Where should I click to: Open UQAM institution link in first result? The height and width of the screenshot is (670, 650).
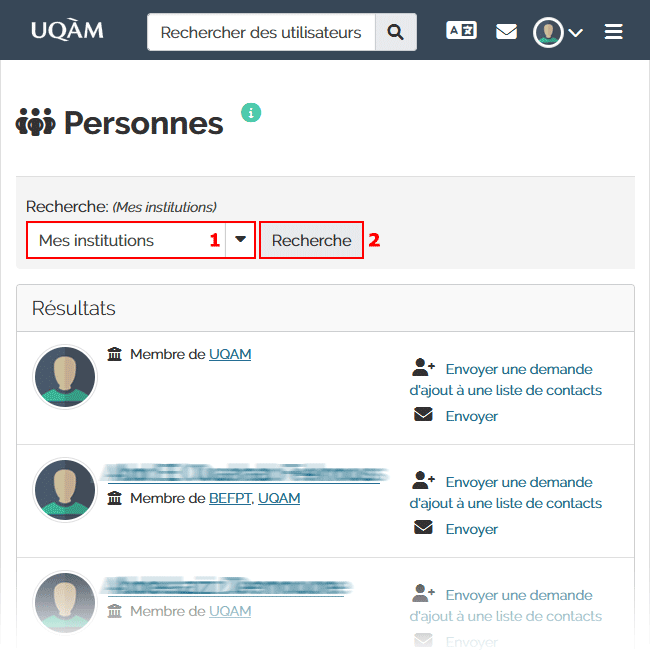click(x=230, y=354)
